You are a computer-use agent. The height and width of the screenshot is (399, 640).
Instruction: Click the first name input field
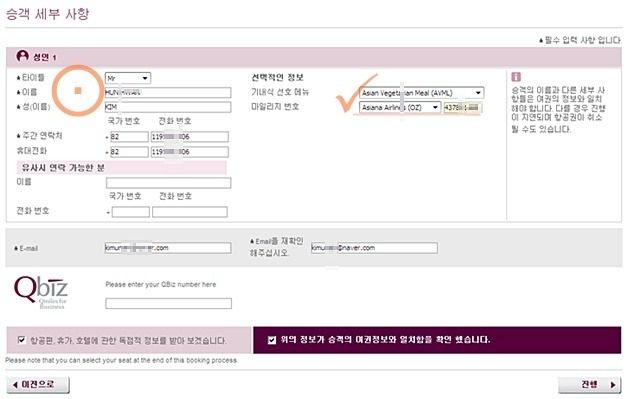(168, 93)
